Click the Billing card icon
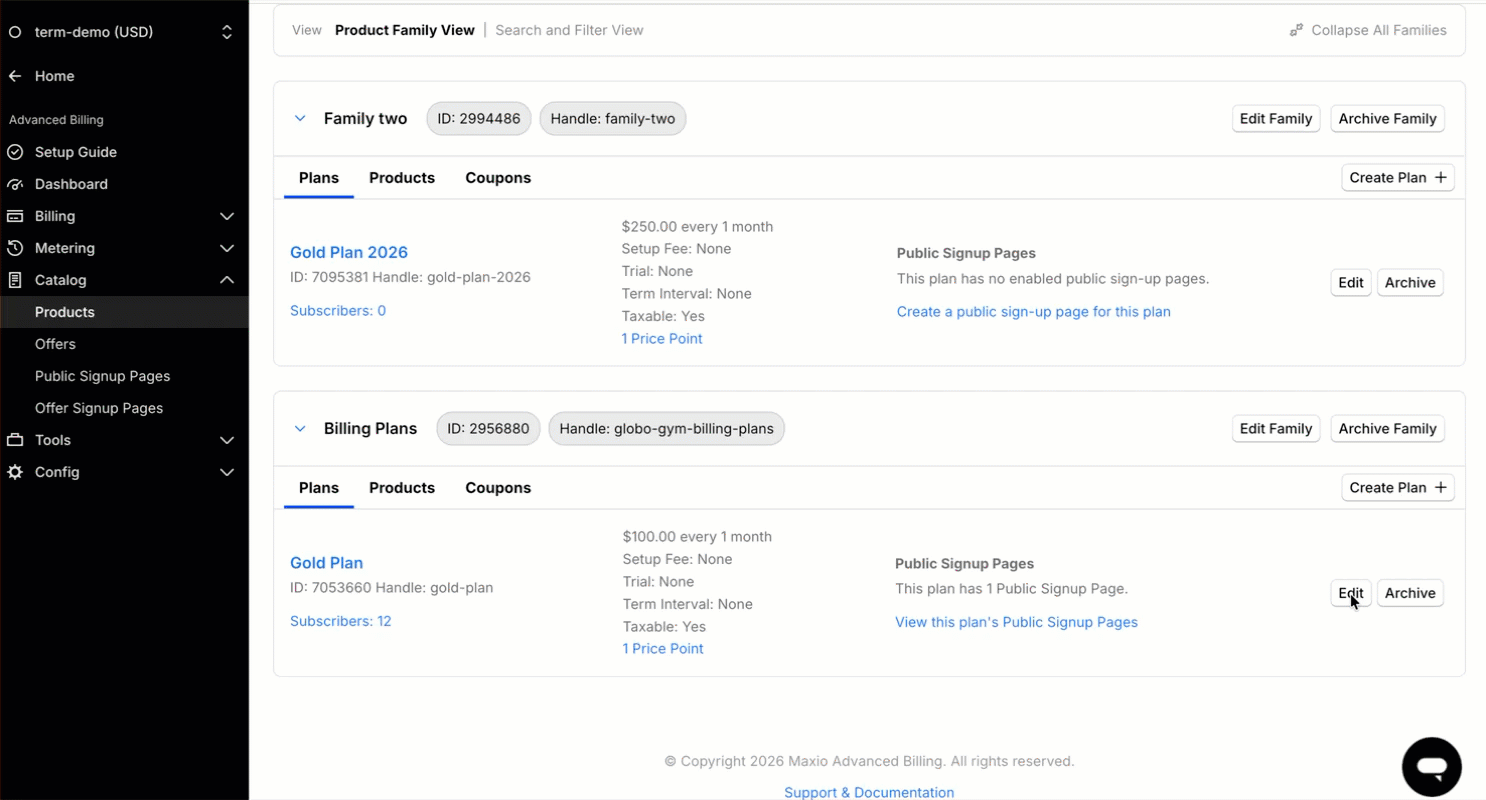Image resolution: width=1486 pixels, height=800 pixels. tap(15, 216)
